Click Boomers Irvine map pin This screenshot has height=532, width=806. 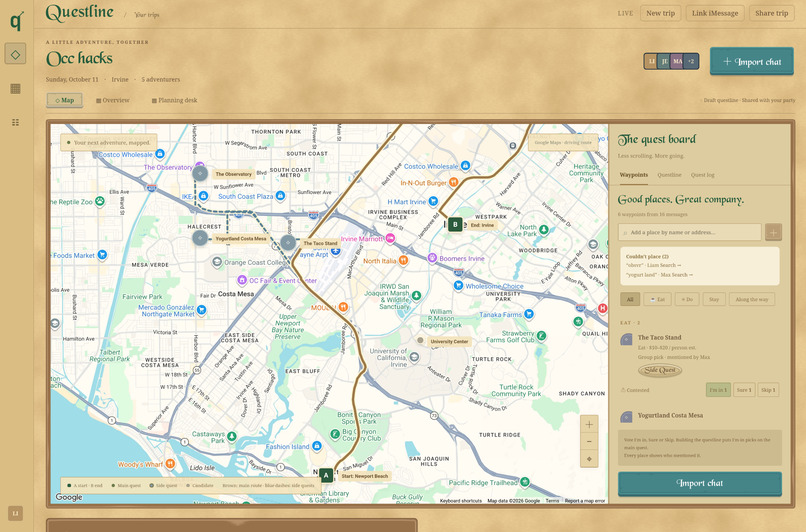coord(432,258)
